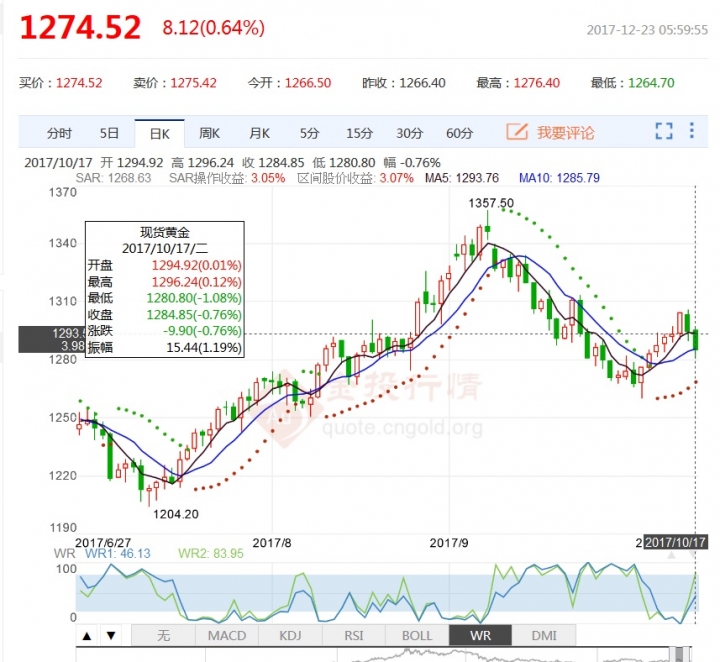Switch indicator to BOLL
This screenshot has height=662, width=720.
pyautogui.click(x=416, y=636)
